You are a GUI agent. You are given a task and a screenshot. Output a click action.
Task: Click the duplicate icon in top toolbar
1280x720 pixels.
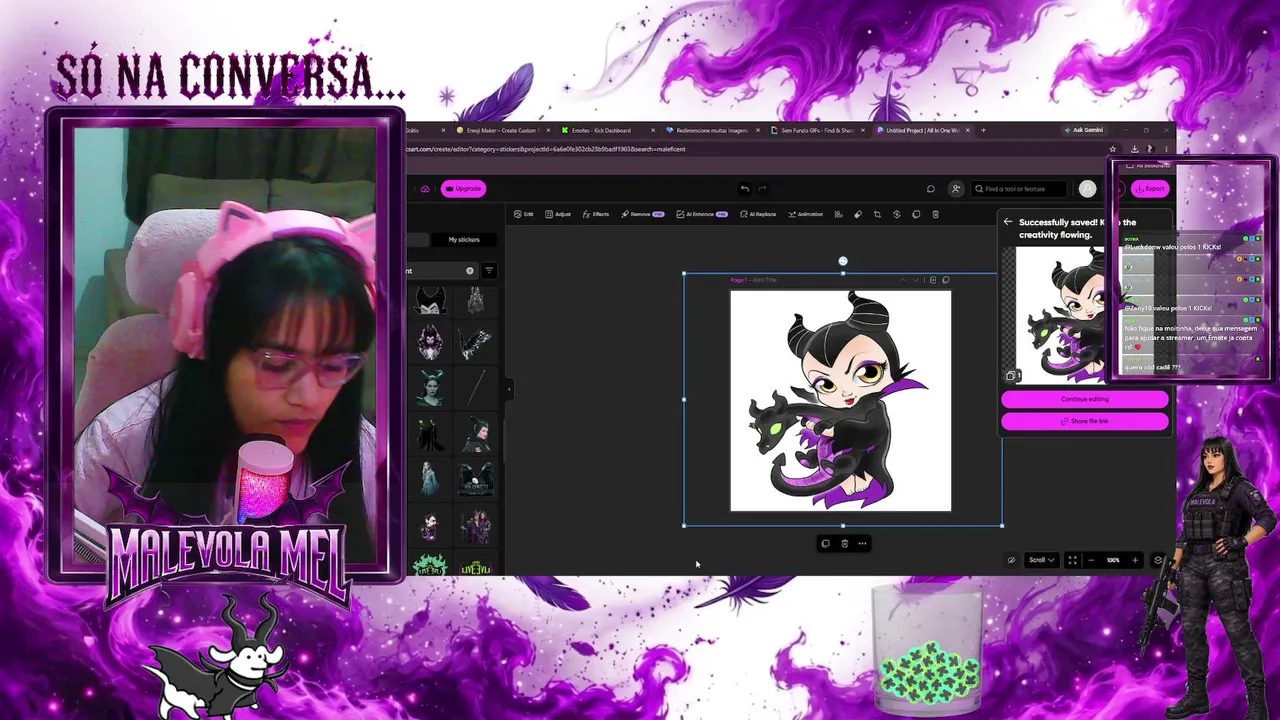[916, 214]
